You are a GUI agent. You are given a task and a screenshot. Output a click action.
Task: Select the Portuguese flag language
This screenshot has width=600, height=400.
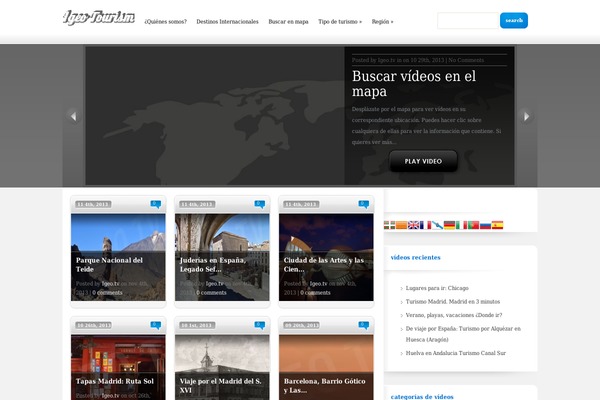473,225
